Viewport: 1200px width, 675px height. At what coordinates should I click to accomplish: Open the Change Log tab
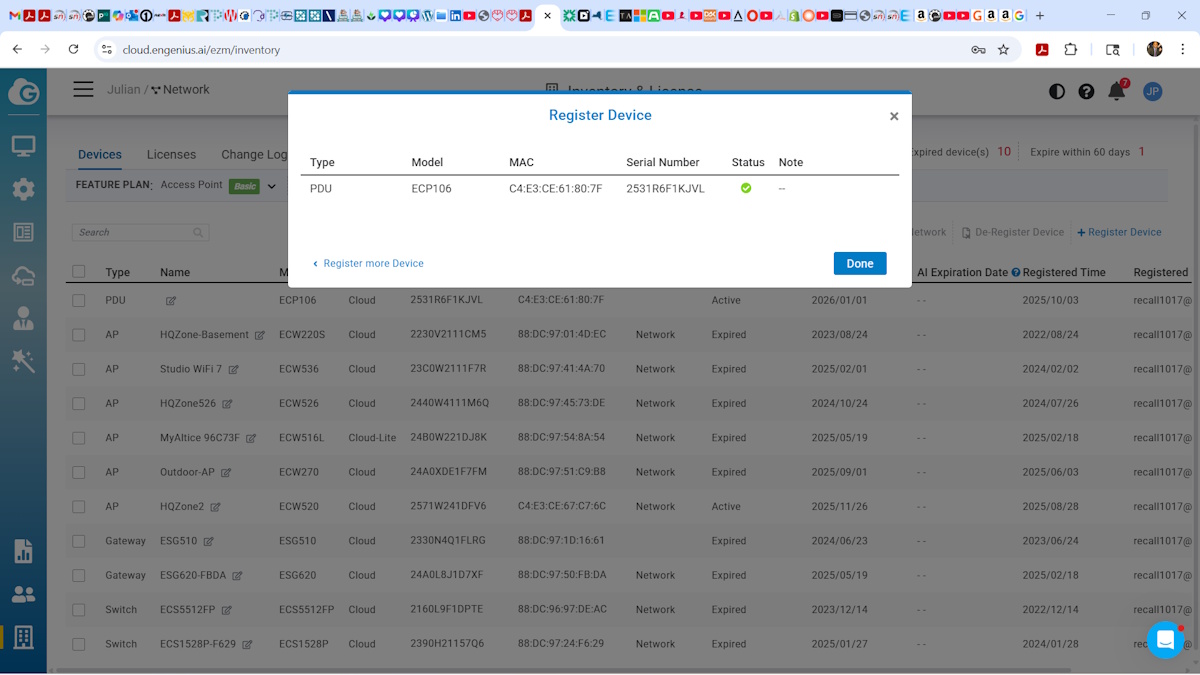tap(254, 154)
